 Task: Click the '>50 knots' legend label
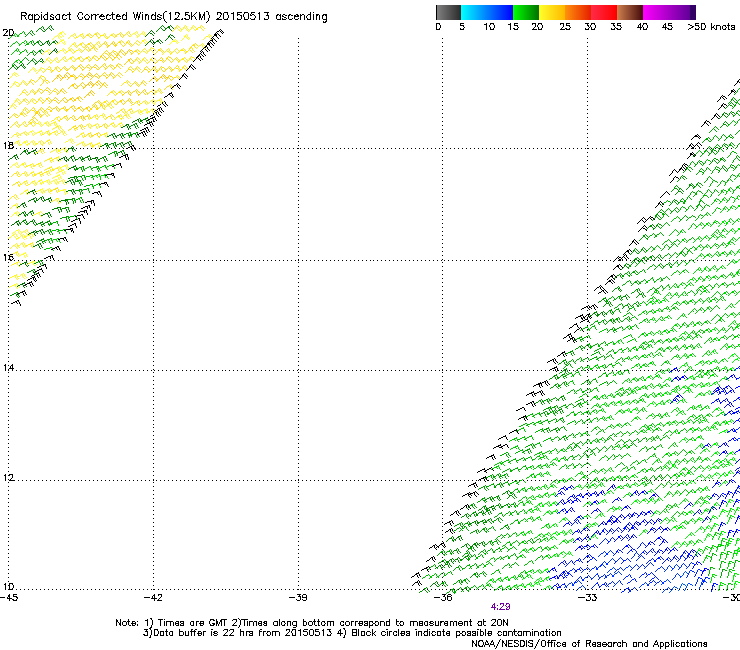pos(711,27)
